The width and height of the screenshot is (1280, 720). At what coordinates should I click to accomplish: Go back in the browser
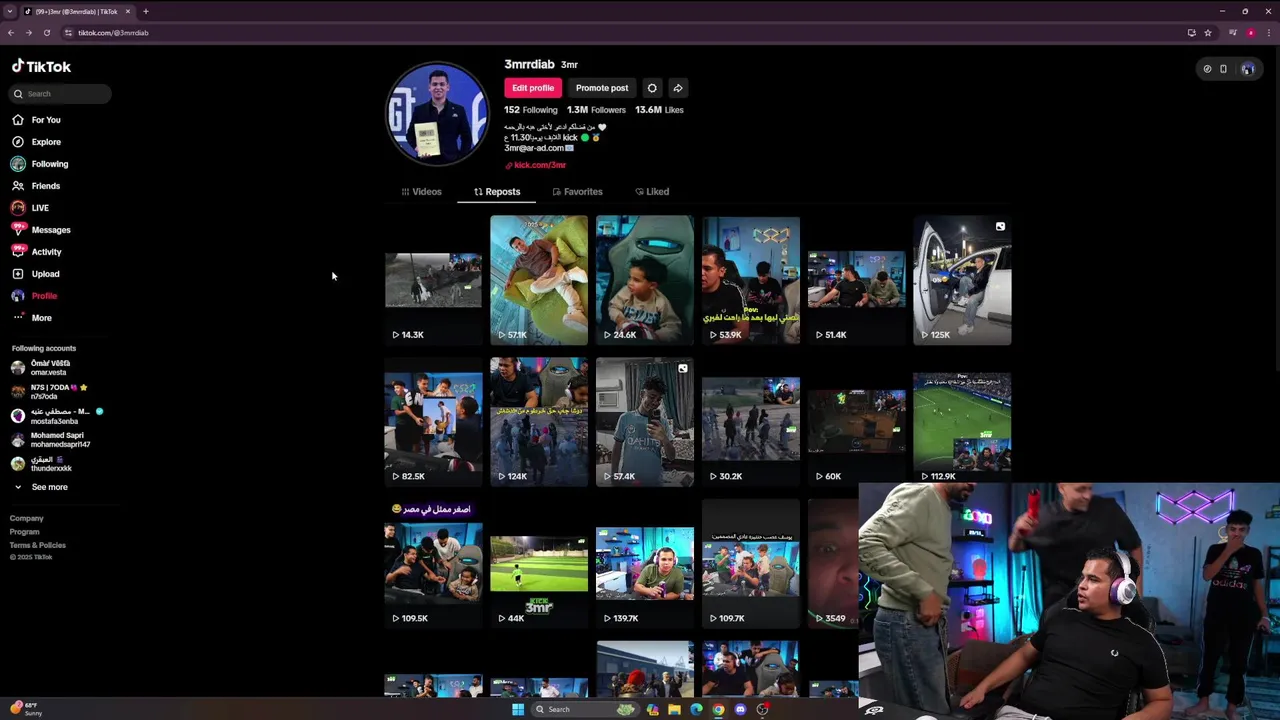click(11, 33)
